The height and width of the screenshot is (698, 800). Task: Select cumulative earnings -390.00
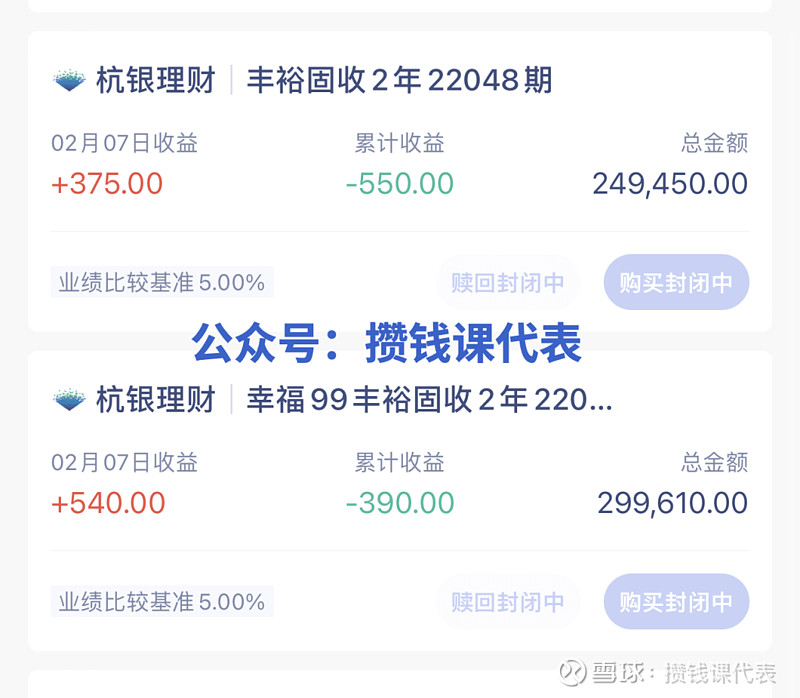click(399, 503)
